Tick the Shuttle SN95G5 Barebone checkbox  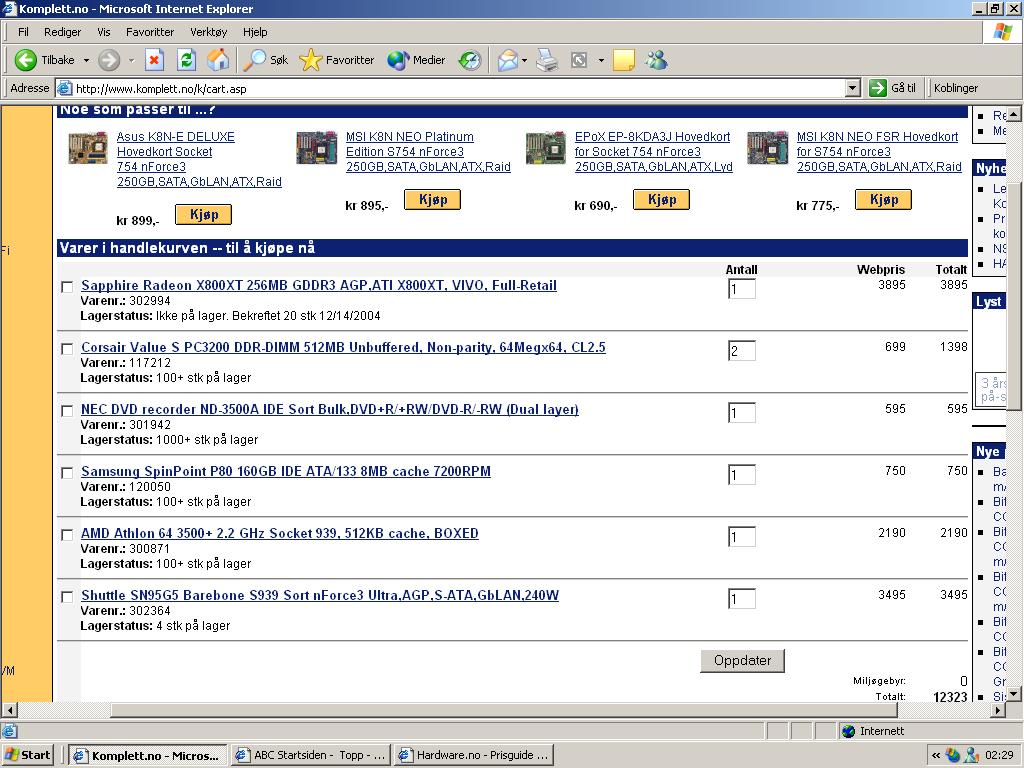[67, 597]
